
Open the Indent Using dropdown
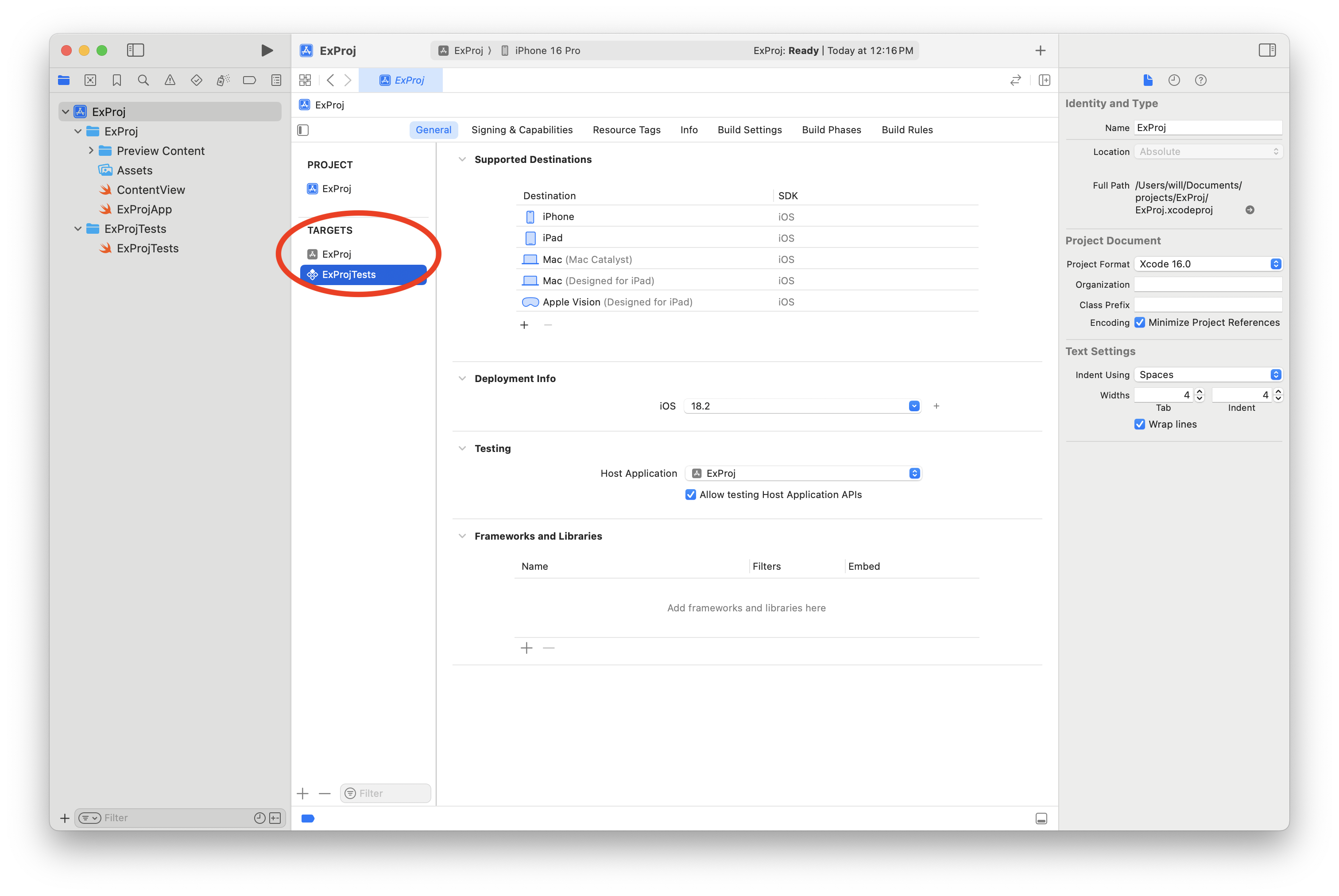coord(1207,374)
